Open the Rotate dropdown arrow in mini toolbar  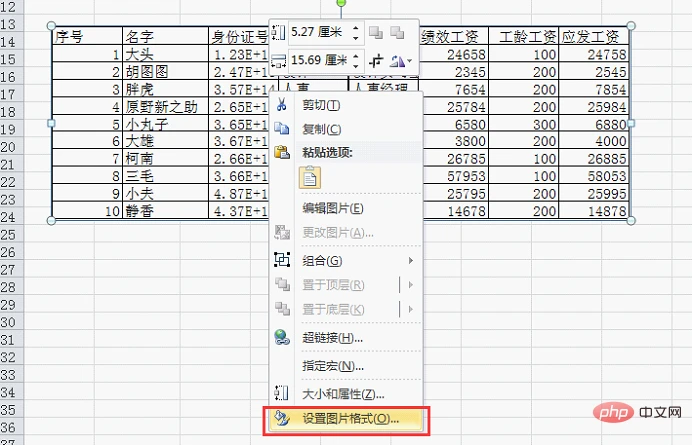(410, 61)
